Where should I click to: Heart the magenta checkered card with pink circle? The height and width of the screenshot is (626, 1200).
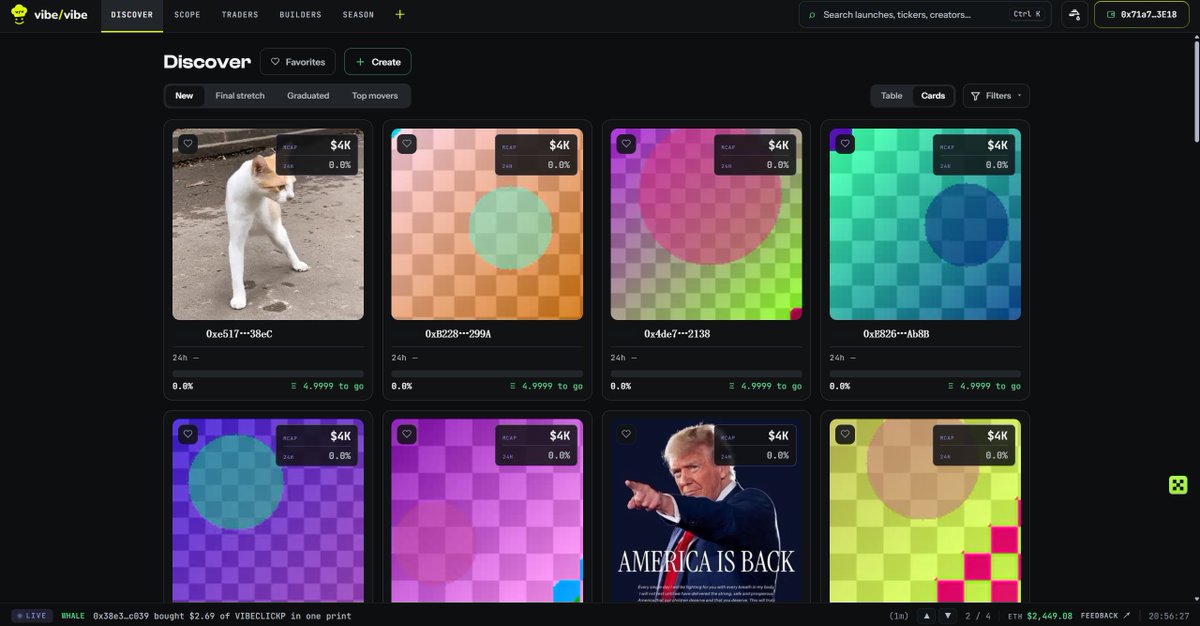407,434
